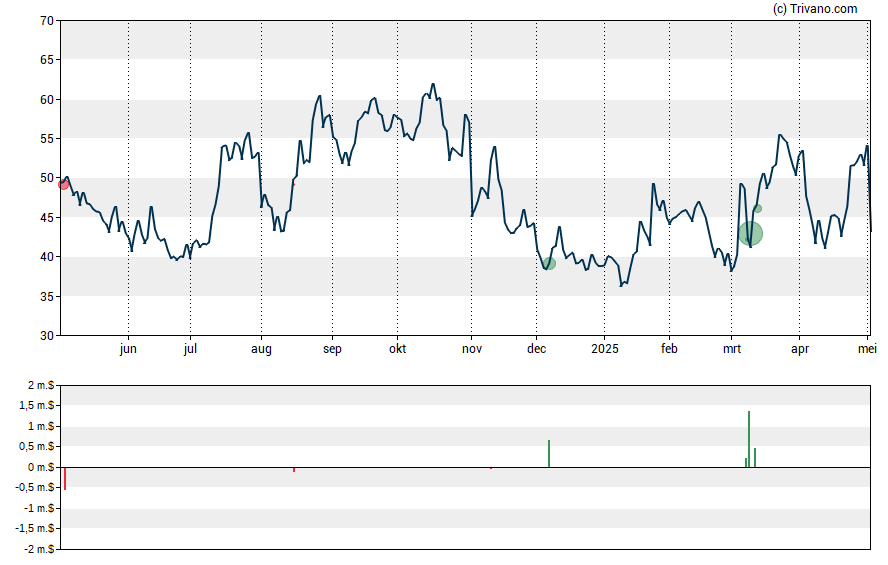The width and height of the screenshot is (888, 565).
Task: Click the 'jul' month axis label
Action: pyautogui.click(x=190, y=349)
